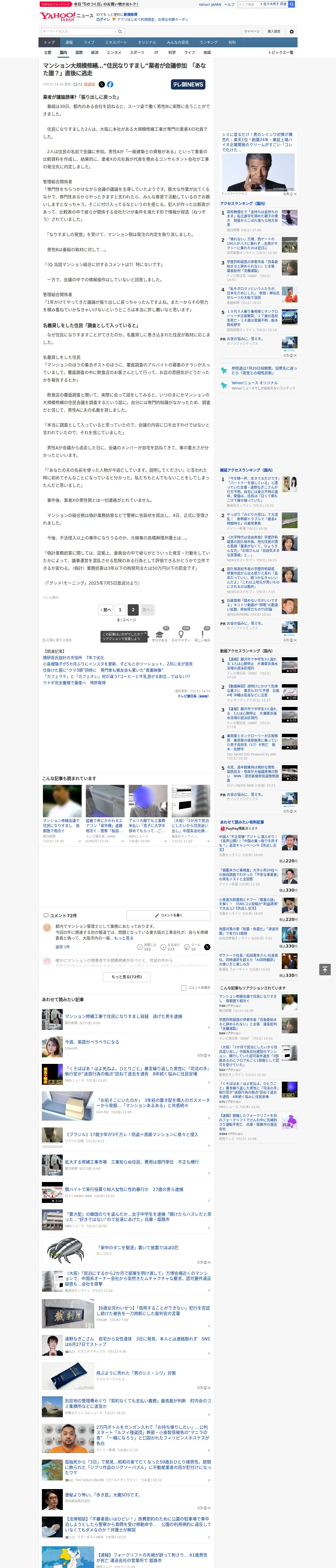Open the ライブ tab in dark navigation bar
Screen dimensions: 336x1568
point(89,43)
